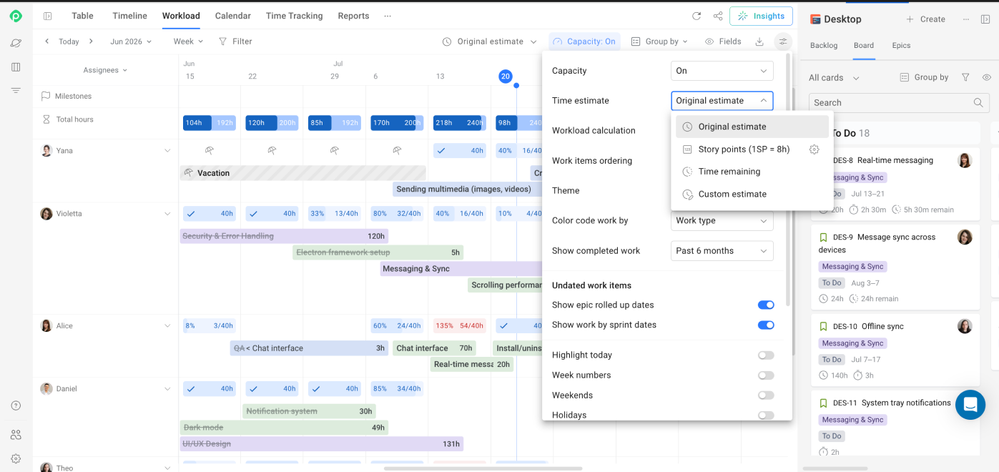Turn on the Weekends toggle

(x=766, y=395)
